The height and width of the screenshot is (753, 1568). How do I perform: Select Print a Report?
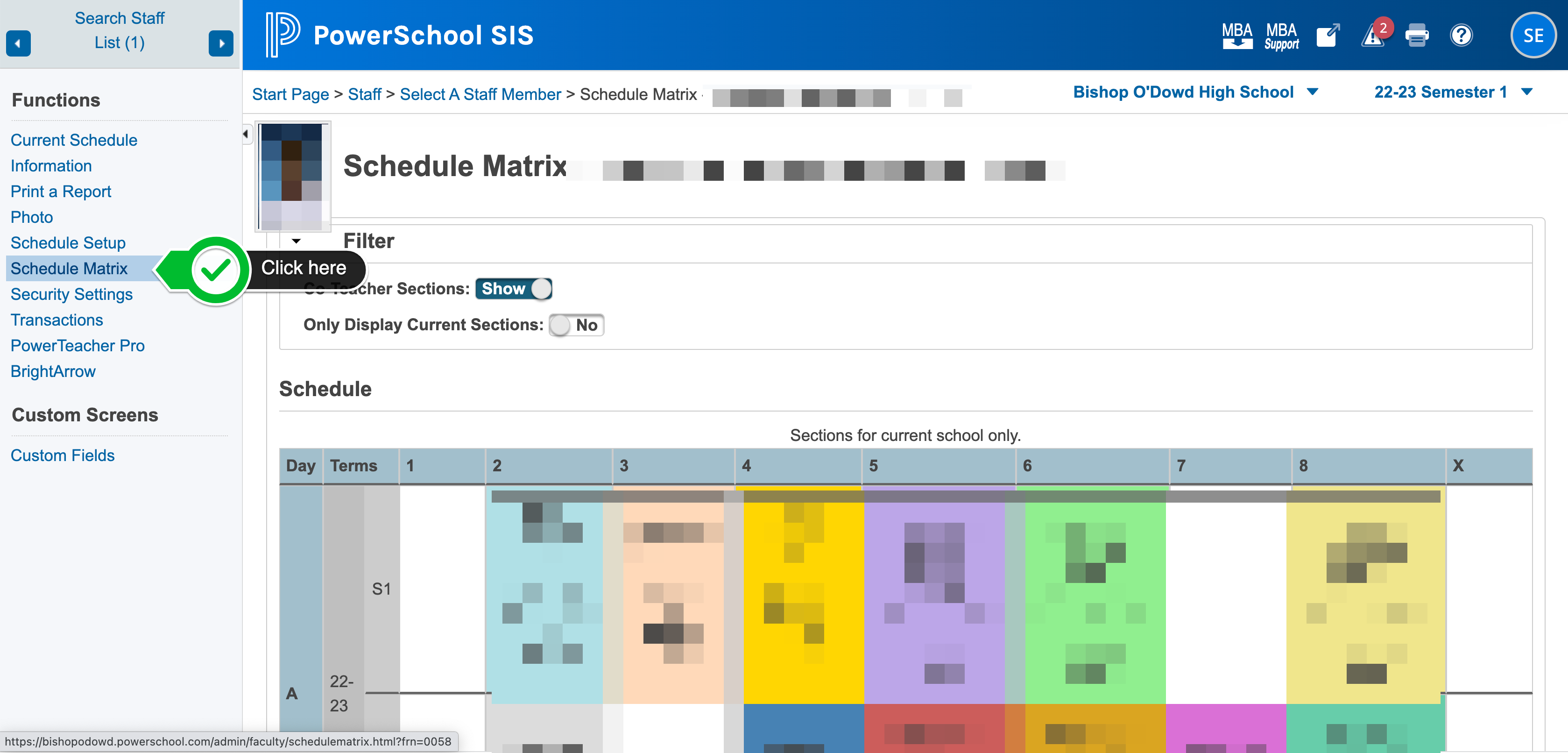coord(61,191)
